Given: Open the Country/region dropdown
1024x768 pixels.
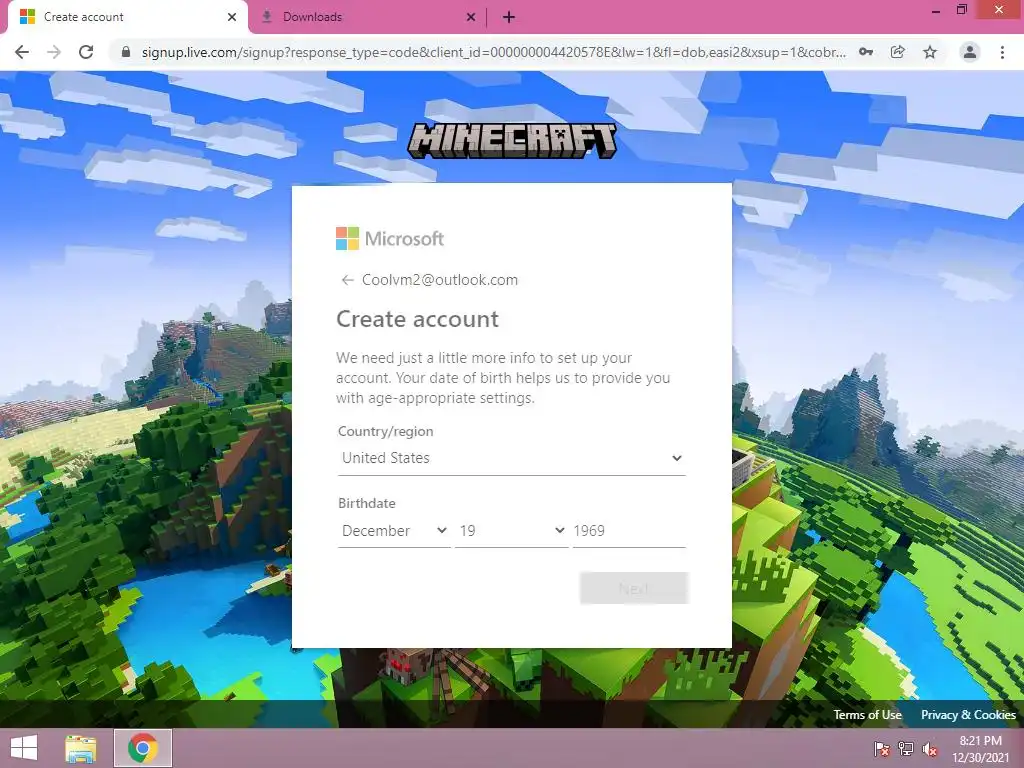Looking at the screenshot, I should [511, 458].
